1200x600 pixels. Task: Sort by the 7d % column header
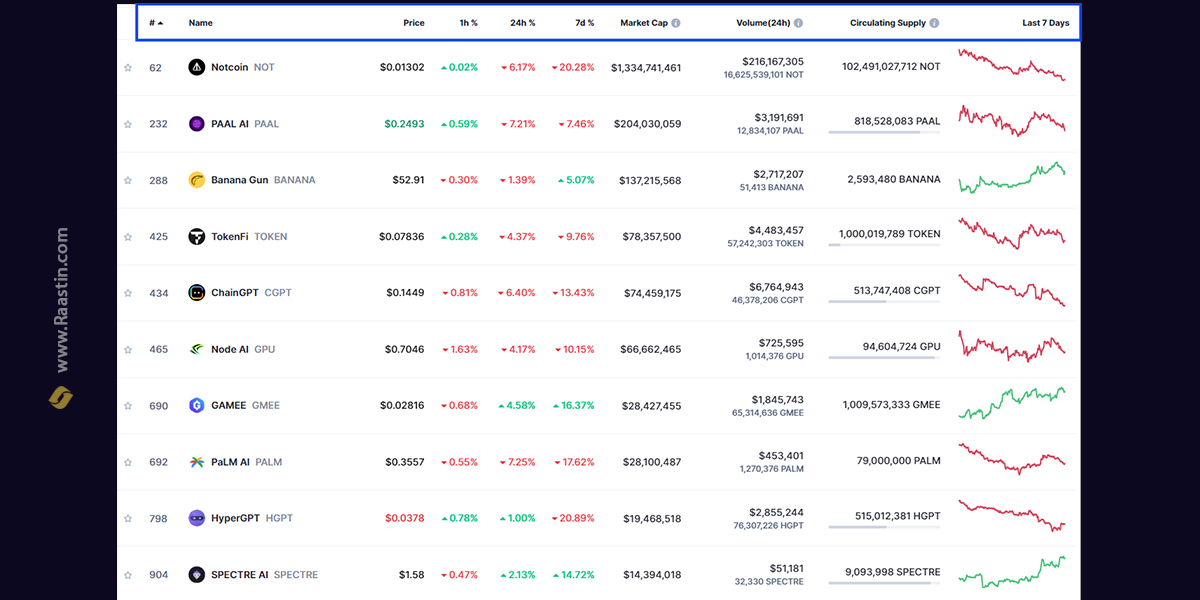click(584, 23)
